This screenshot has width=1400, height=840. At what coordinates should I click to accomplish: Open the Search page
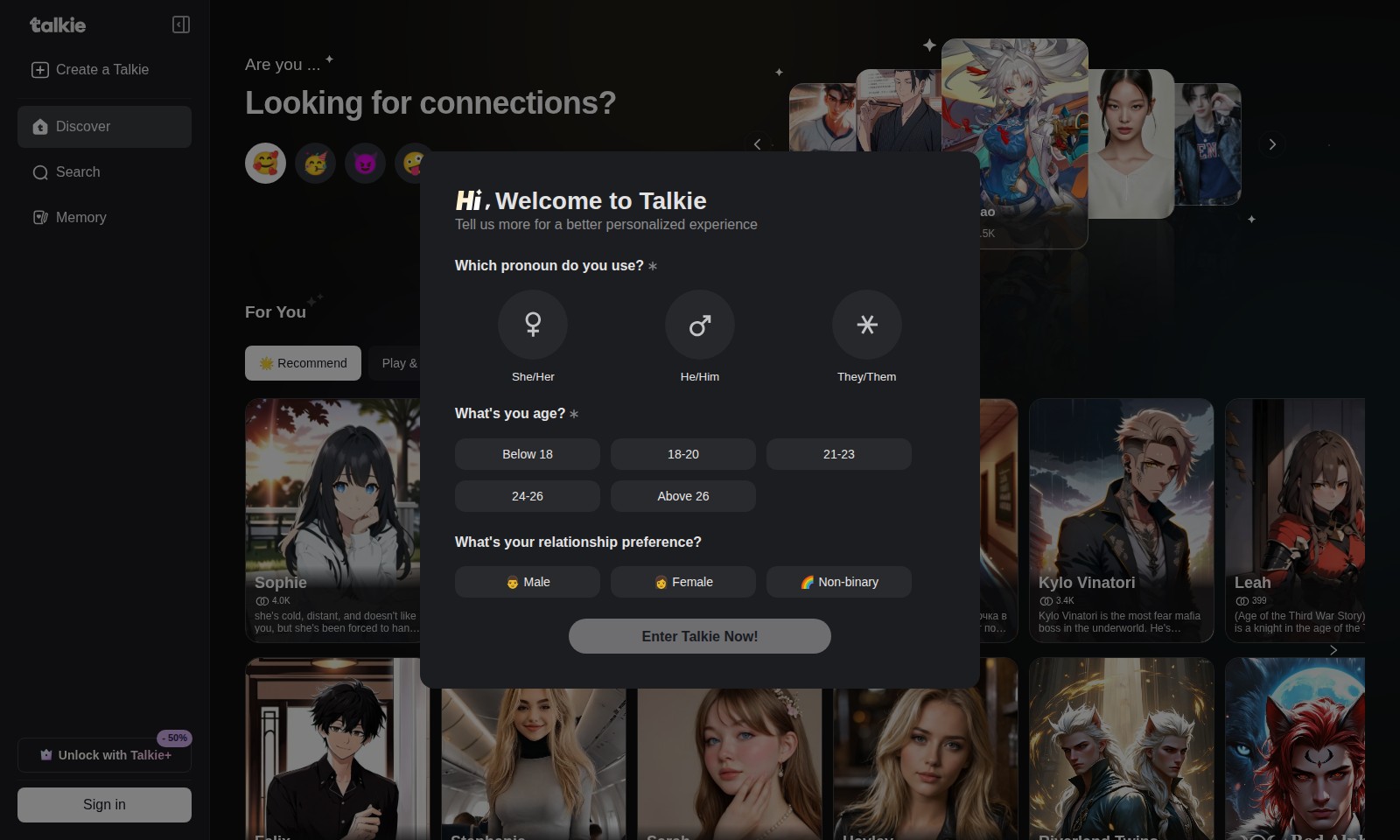click(x=104, y=172)
